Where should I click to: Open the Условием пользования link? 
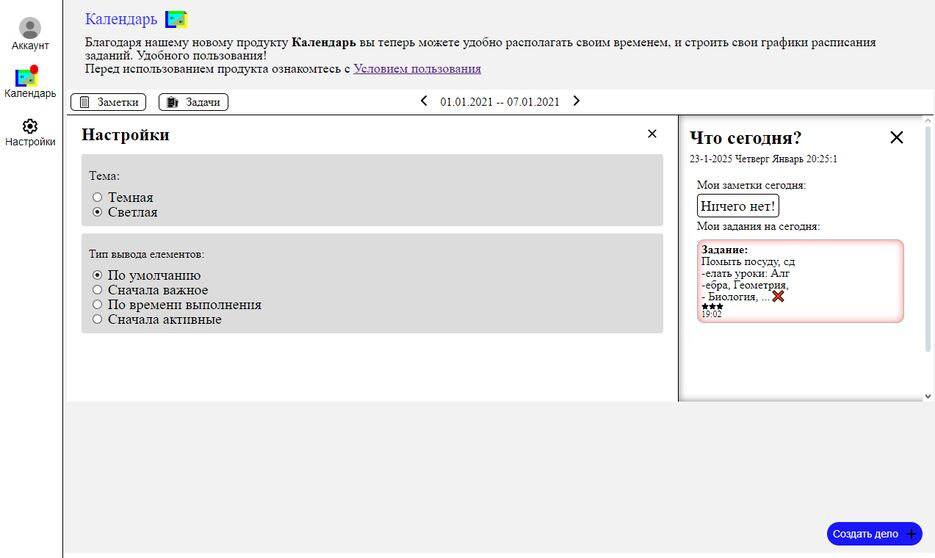[417, 69]
